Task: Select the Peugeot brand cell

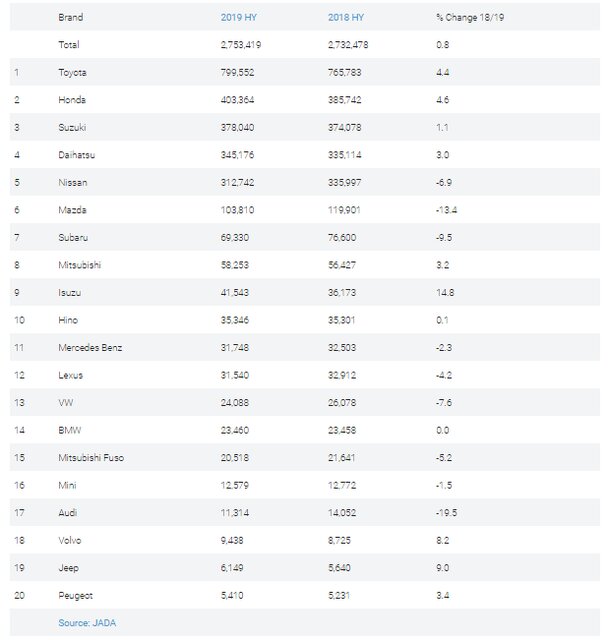Action: 76,595
